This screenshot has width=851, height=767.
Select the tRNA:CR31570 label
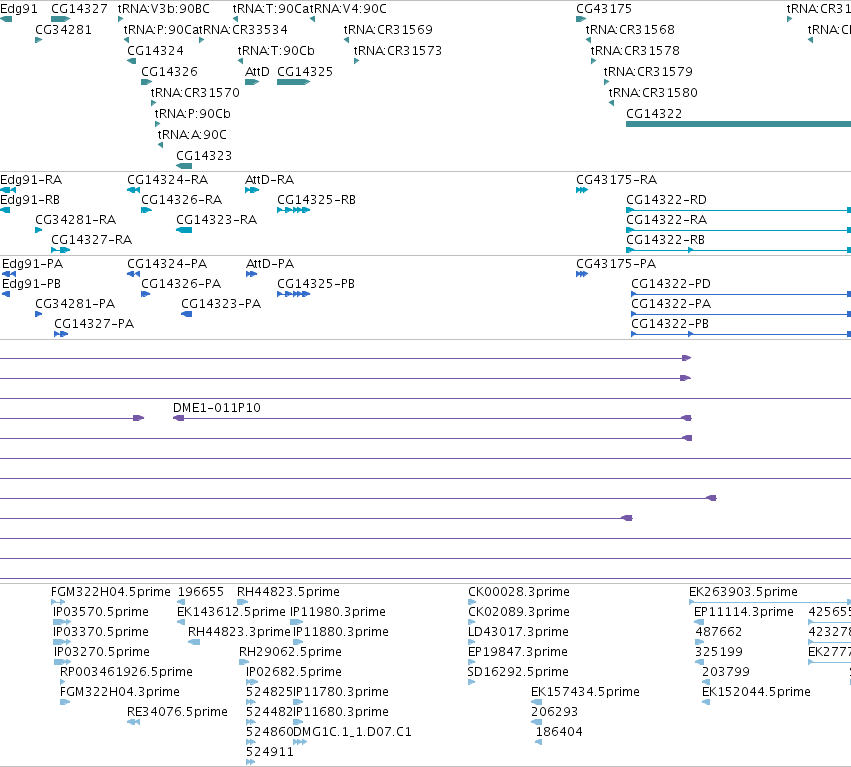195,93
